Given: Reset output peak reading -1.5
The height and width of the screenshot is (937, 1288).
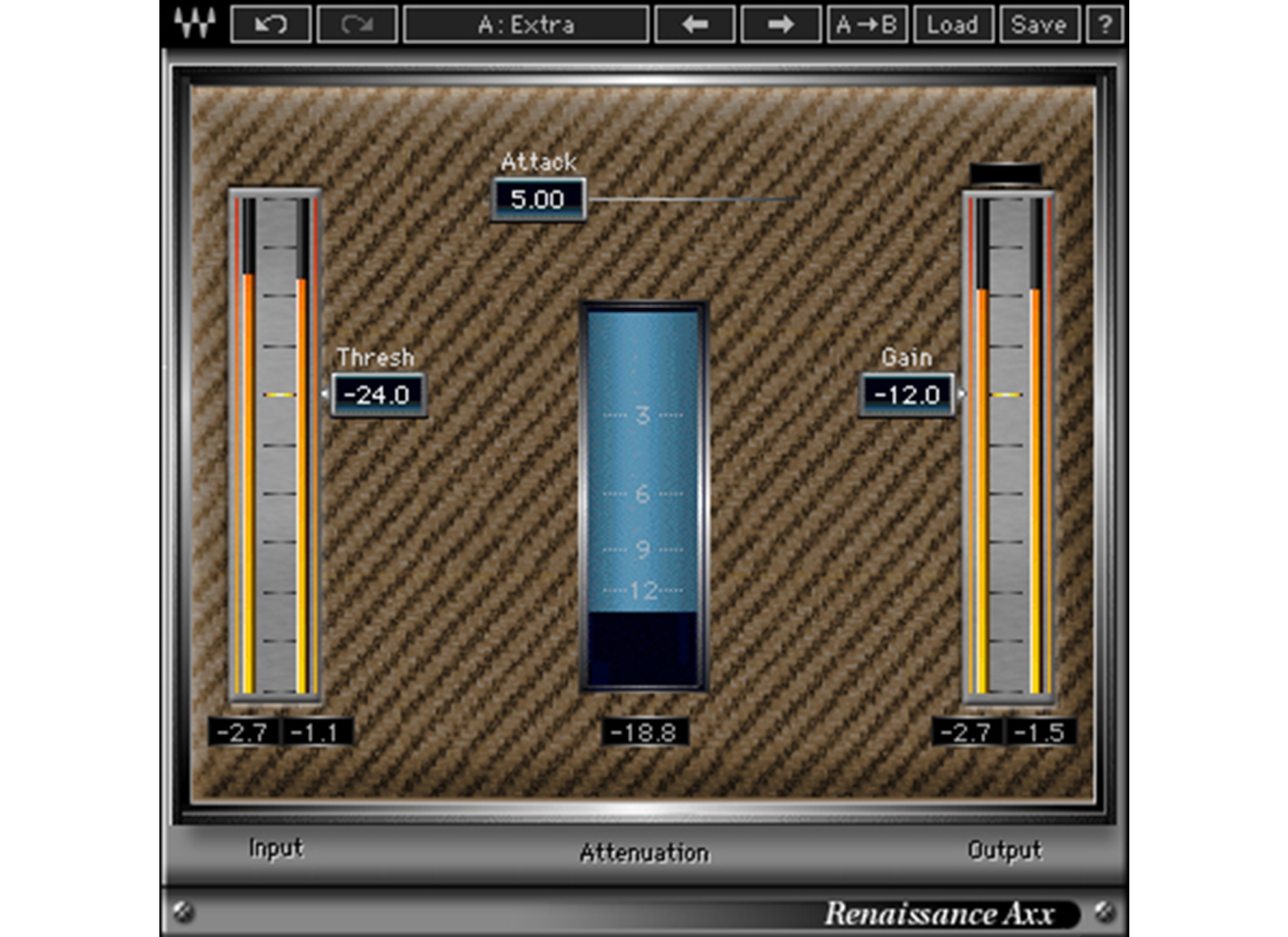Looking at the screenshot, I should point(1040,733).
